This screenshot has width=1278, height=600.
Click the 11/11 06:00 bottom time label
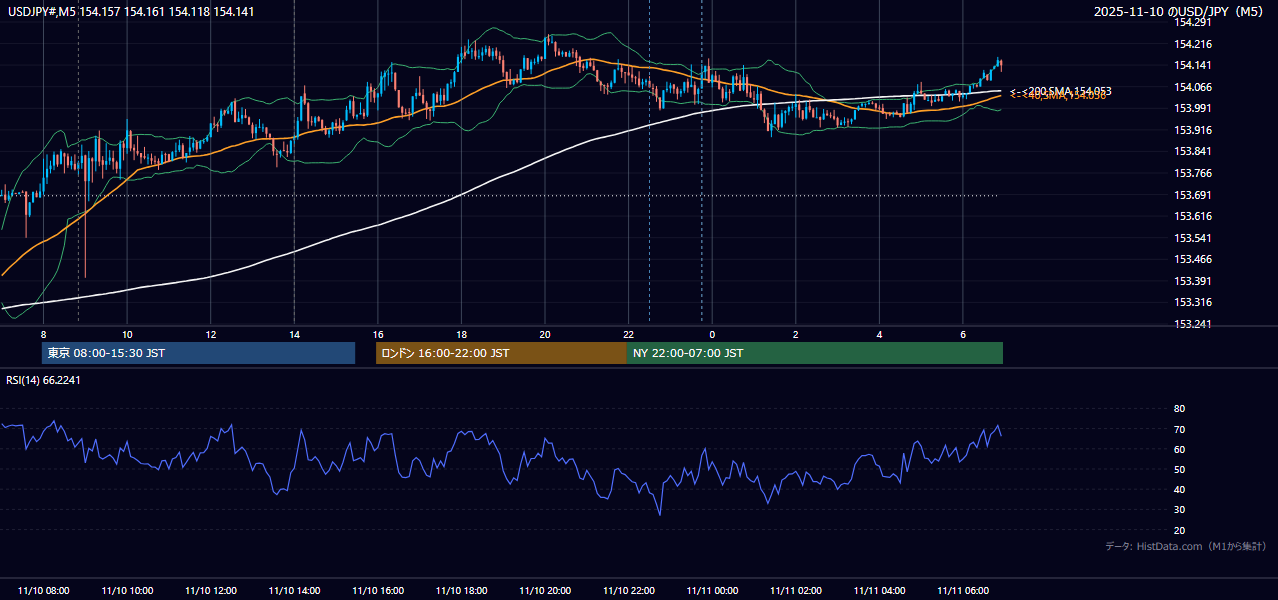coord(963,591)
